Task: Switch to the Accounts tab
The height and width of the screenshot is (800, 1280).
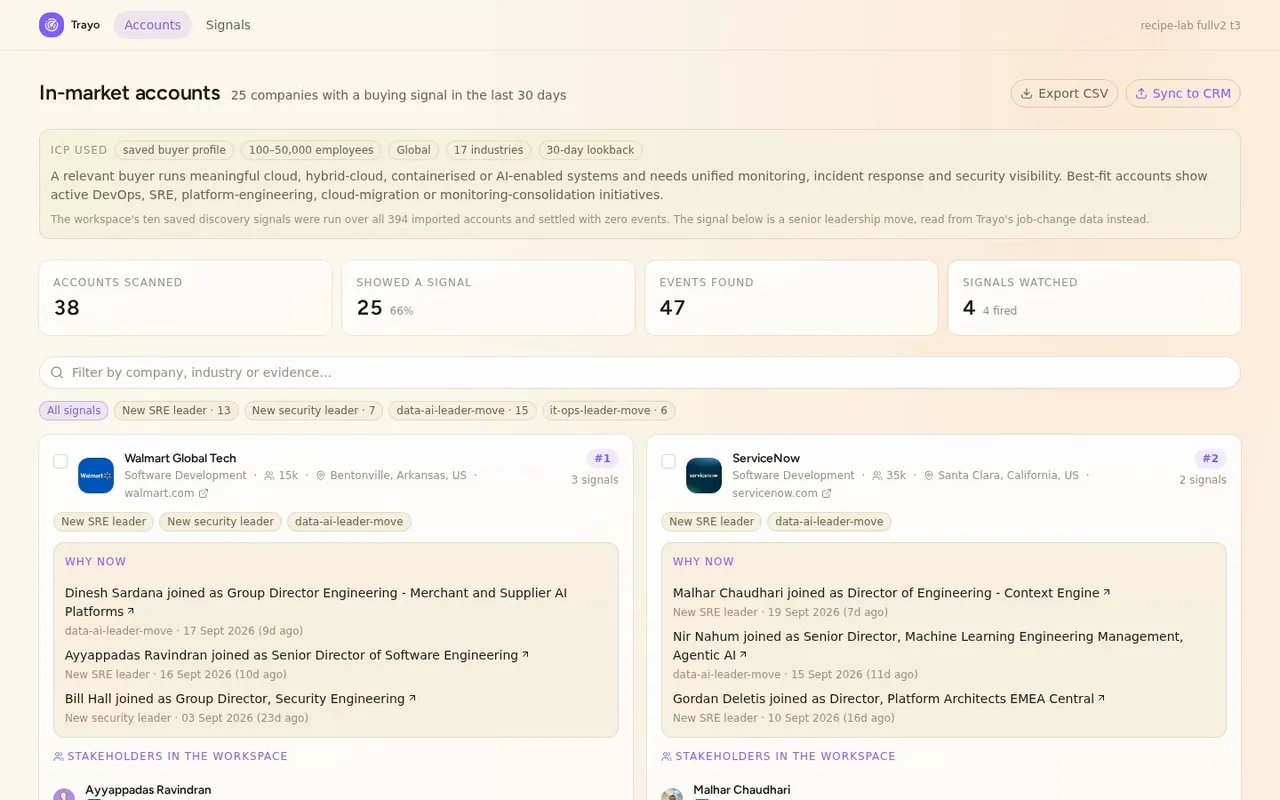Action: point(153,25)
